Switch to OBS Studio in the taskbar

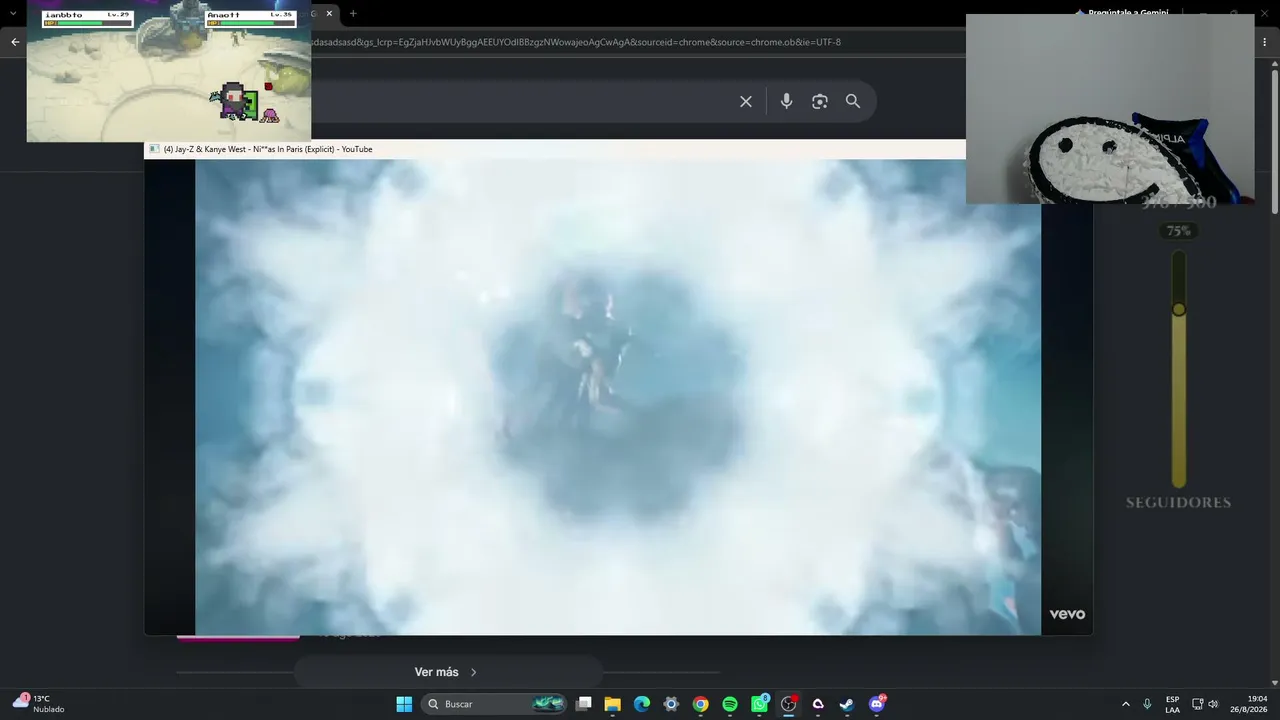click(789, 704)
